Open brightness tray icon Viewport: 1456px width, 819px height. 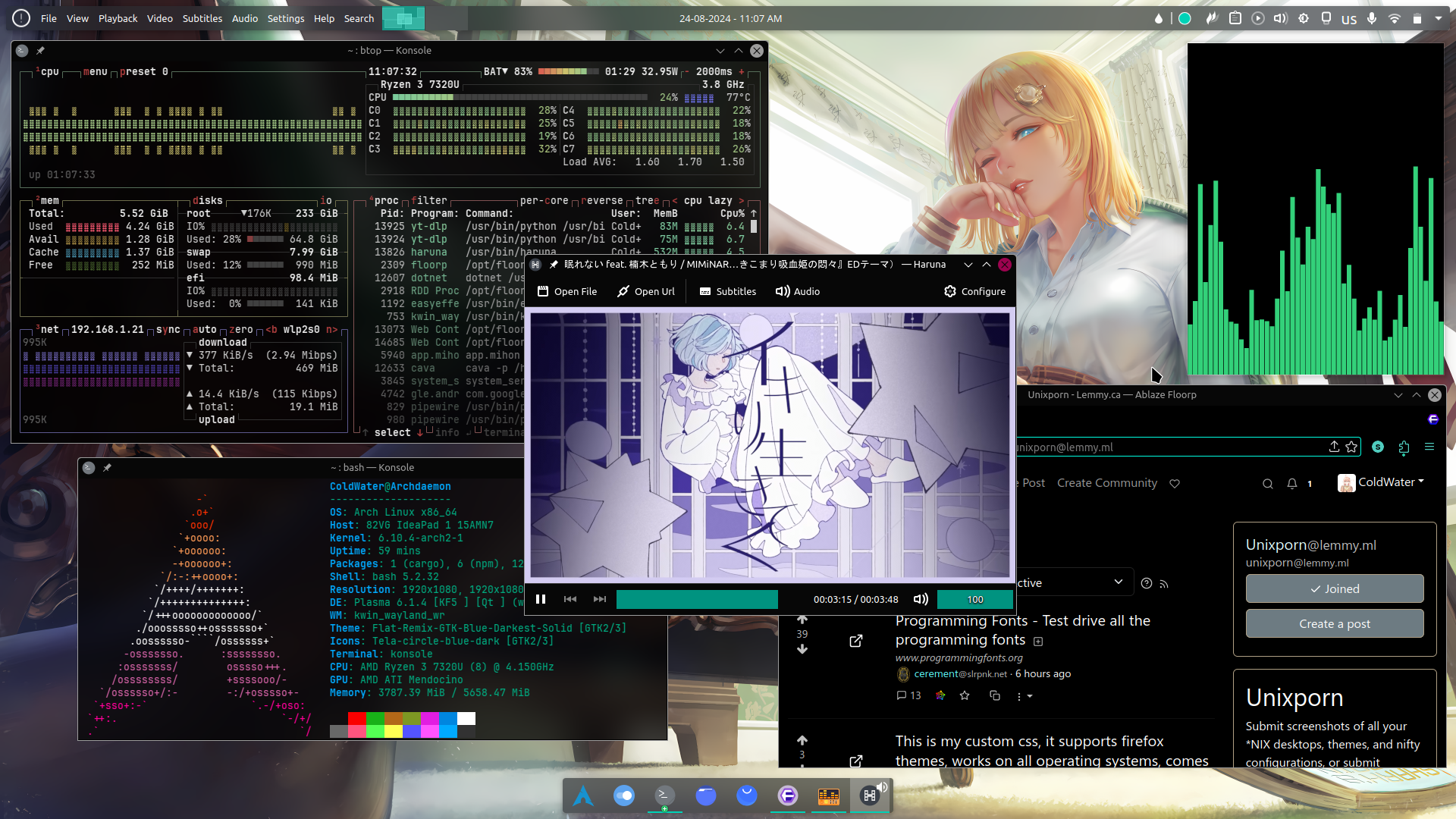[1304, 18]
